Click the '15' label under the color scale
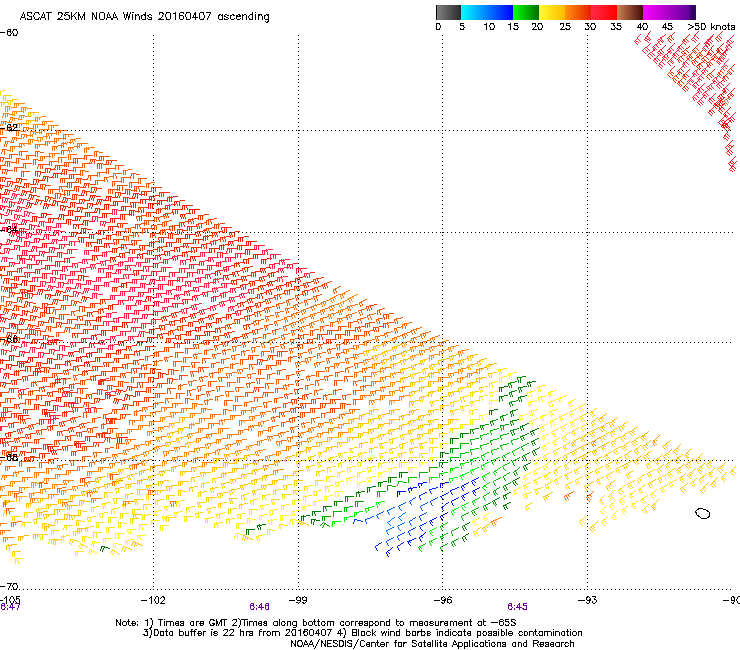 click(x=513, y=27)
